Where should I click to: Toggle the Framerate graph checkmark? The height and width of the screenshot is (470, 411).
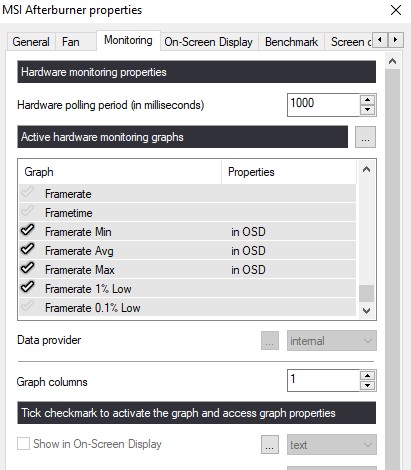28,192
